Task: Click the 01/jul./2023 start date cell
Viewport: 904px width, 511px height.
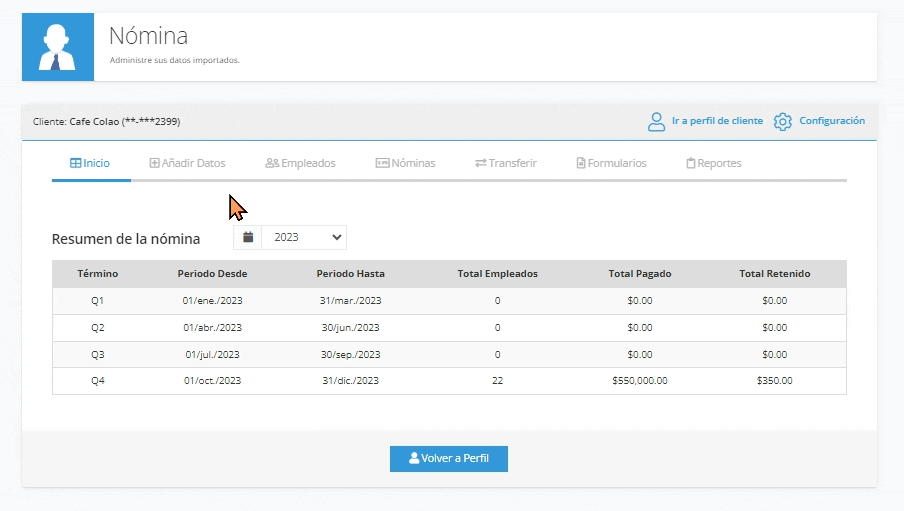Action: (212, 355)
